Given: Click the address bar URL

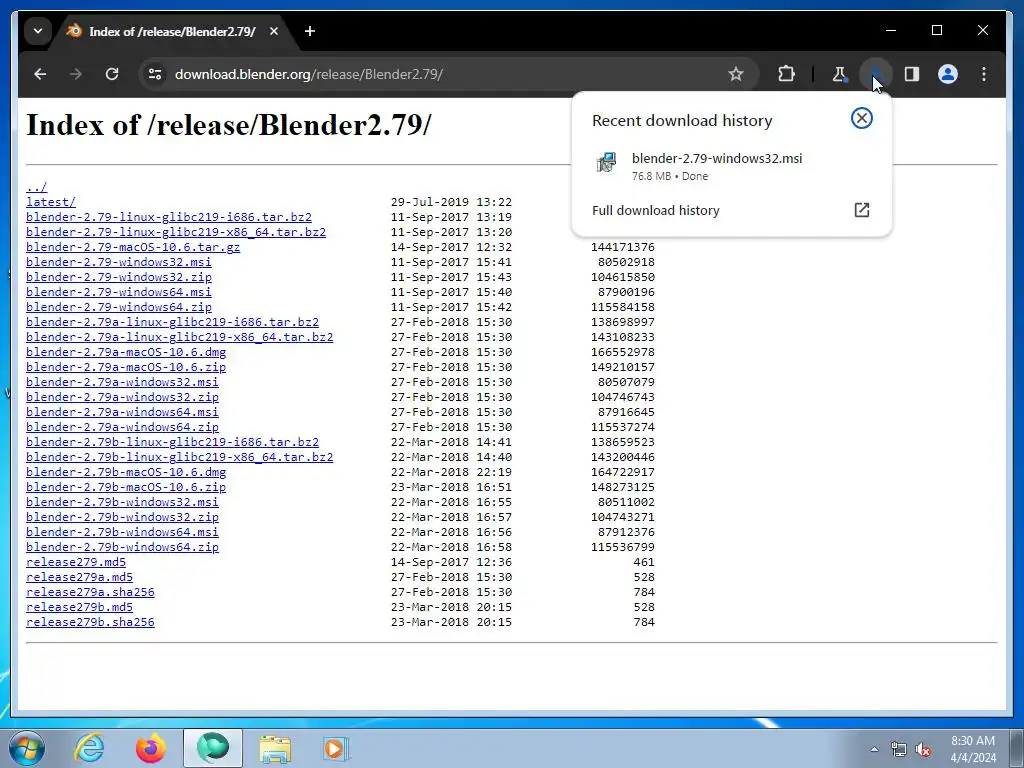Looking at the screenshot, I should point(309,74).
